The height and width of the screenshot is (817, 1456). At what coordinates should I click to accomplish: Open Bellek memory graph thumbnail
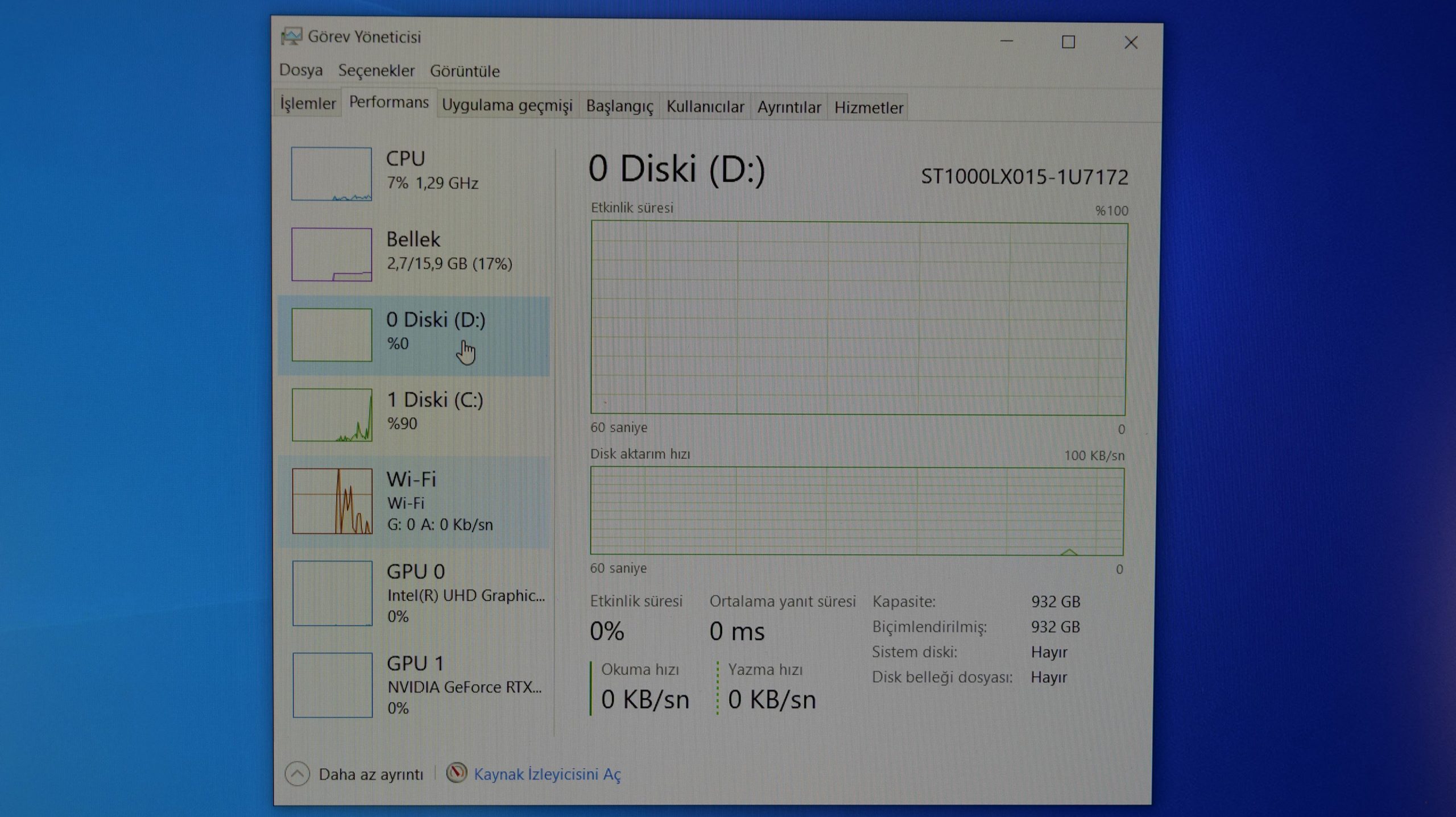click(x=332, y=254)
